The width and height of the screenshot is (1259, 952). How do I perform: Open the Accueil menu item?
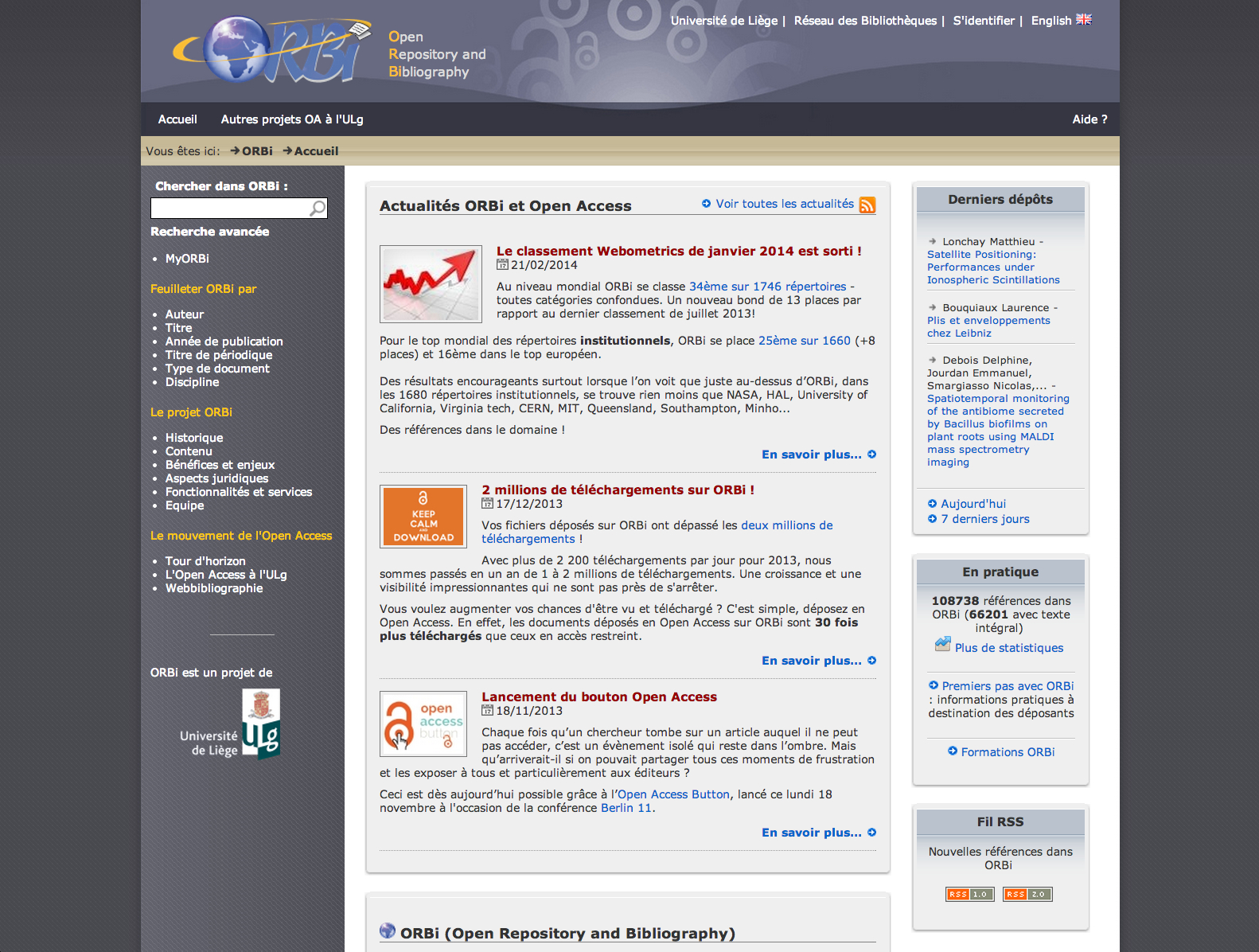pos(177,119)
